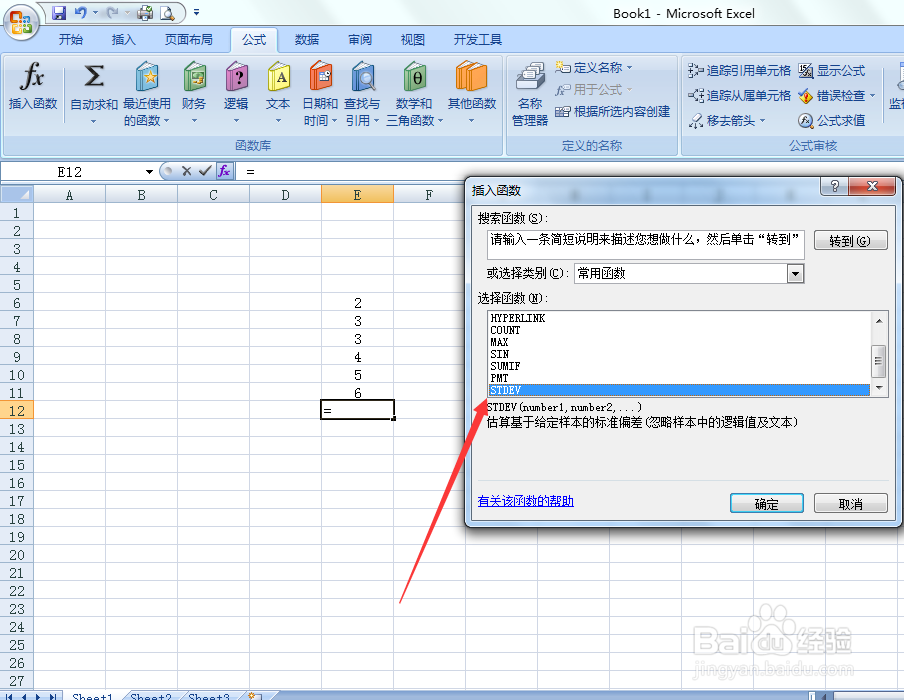Open the 名称管理器 (Name Manager) icon
This screenshot has width=904, height=700.
(529, 93)
